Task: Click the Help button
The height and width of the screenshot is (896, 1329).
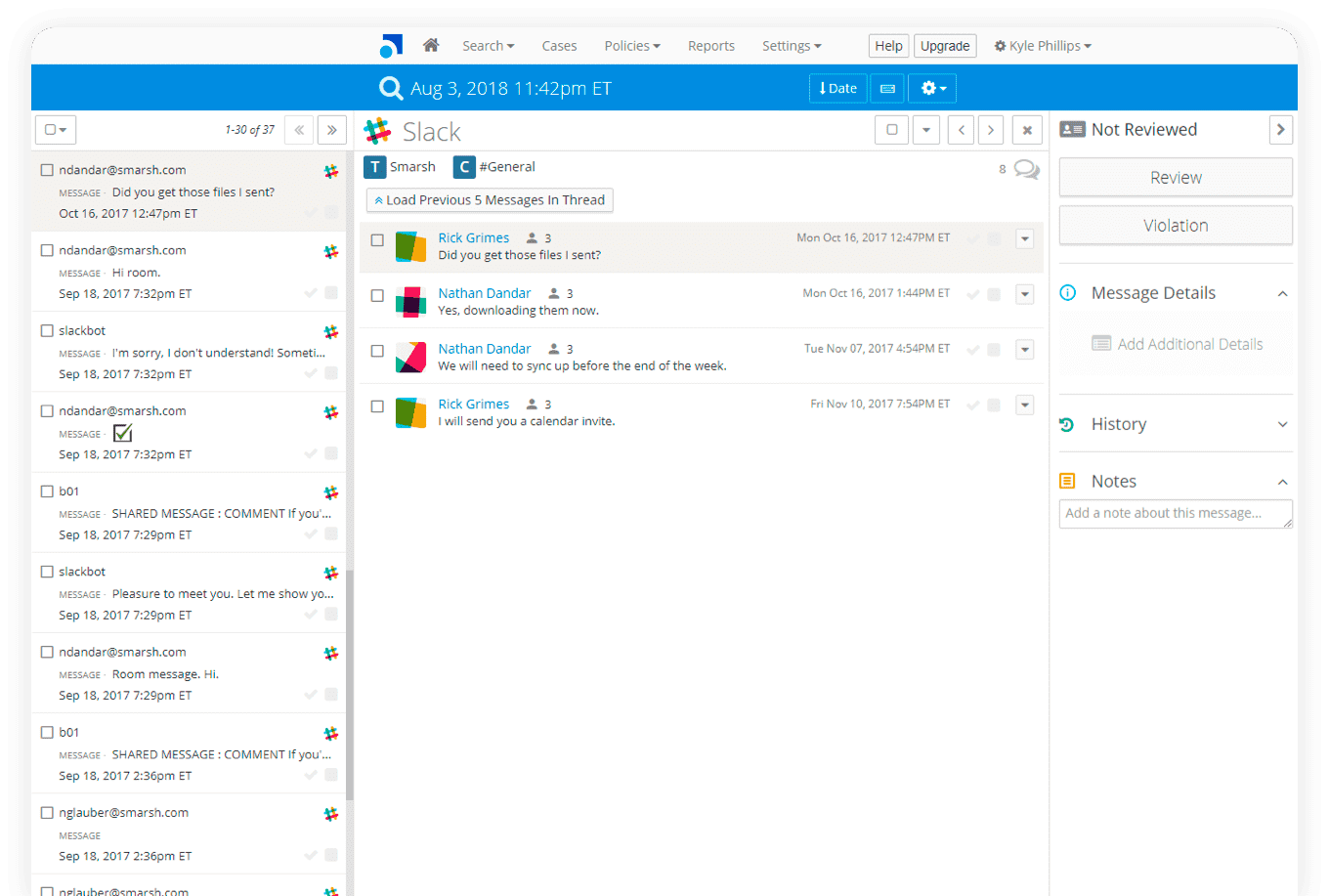Action: (x=888, y=46)
